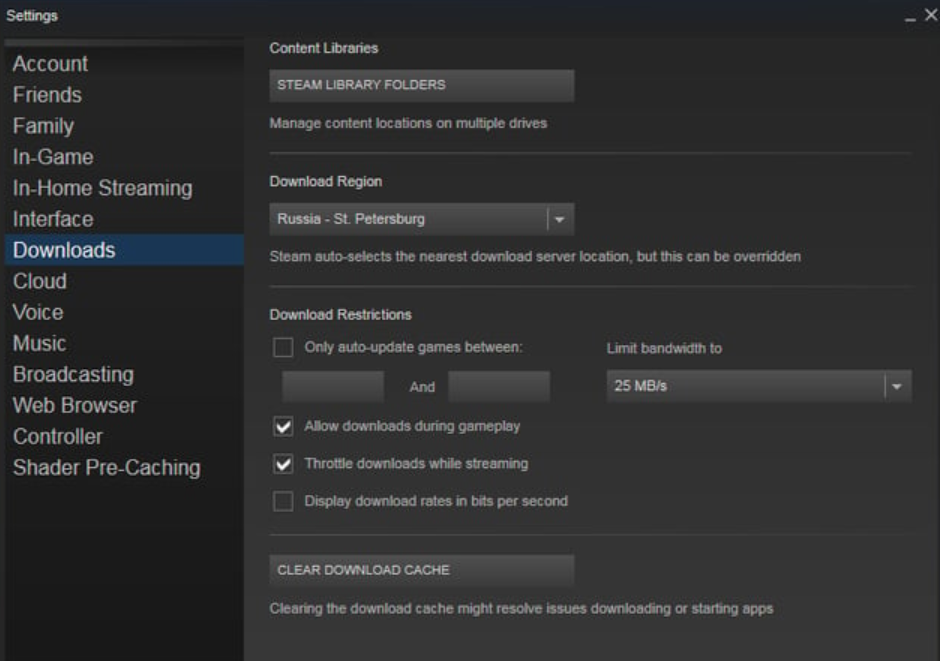
Task: Close the Settings window
Action: click(x=930, y=15)
